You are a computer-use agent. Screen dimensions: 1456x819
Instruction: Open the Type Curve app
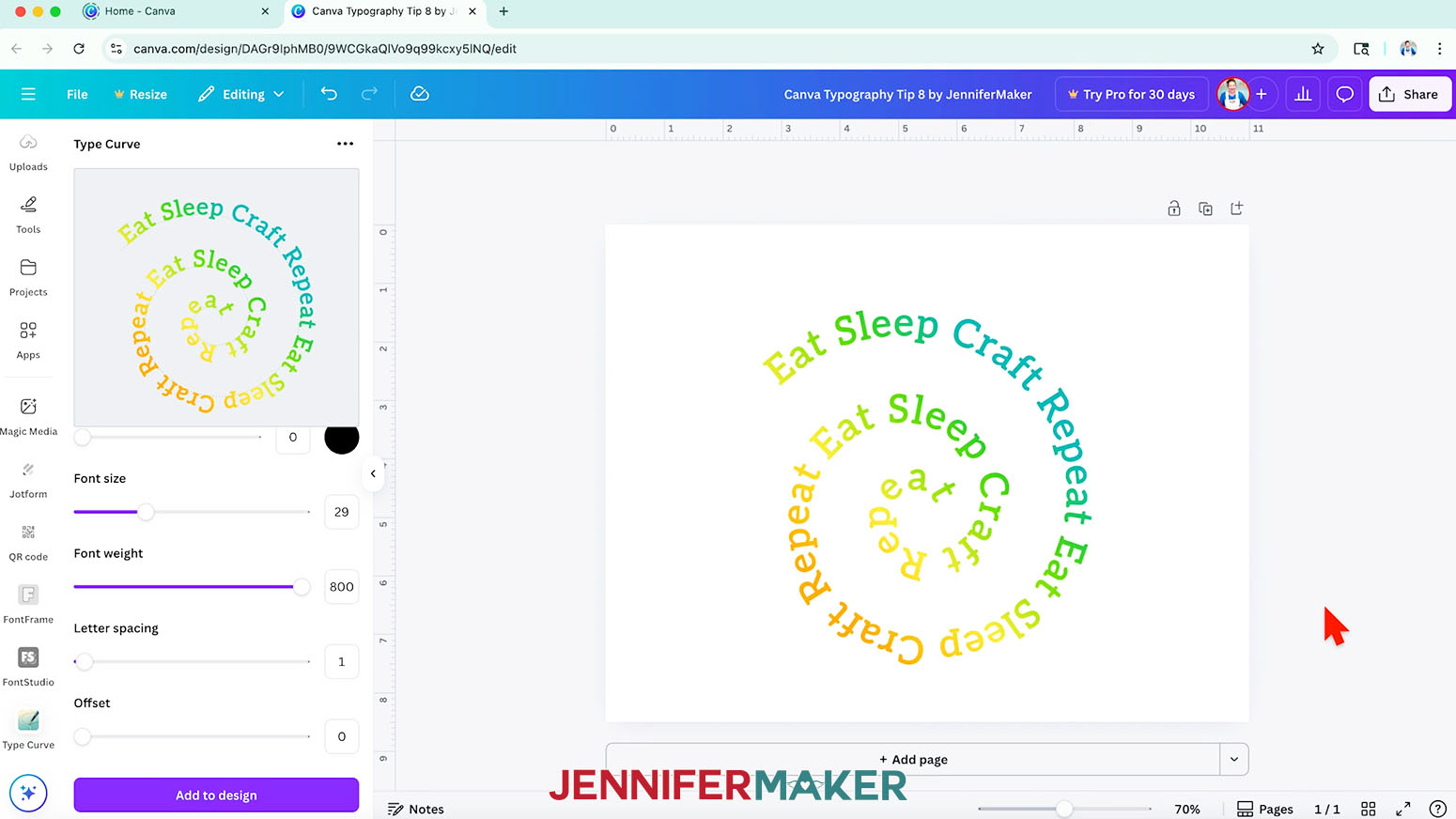(28, 730)
